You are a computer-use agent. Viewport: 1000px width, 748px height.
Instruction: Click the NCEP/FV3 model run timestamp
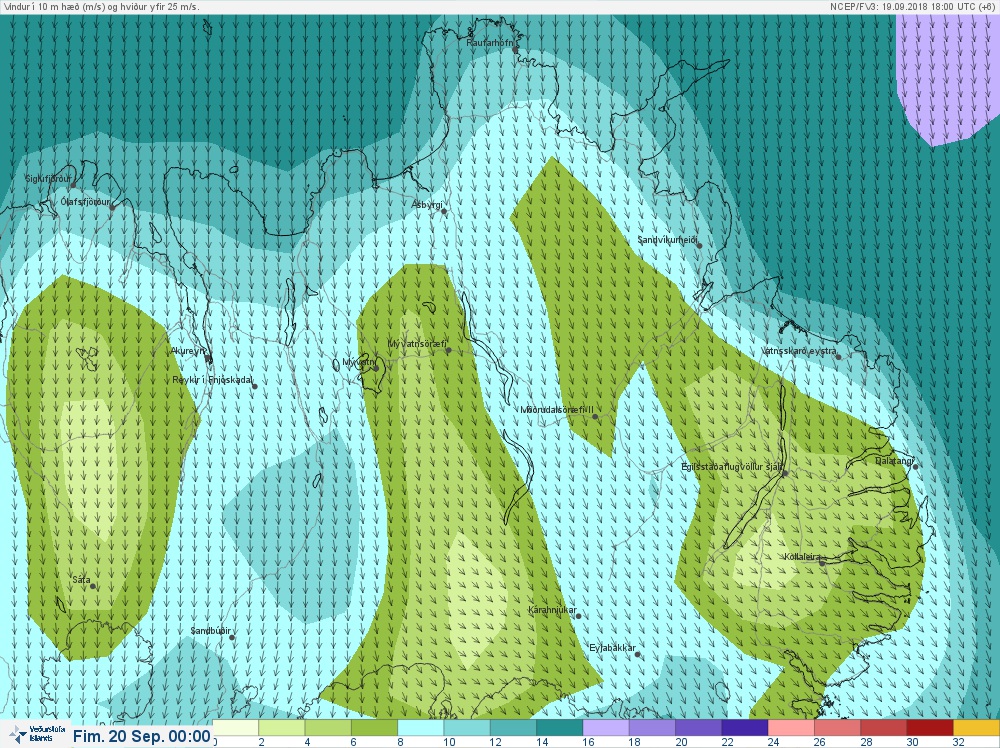click(913, 7)
